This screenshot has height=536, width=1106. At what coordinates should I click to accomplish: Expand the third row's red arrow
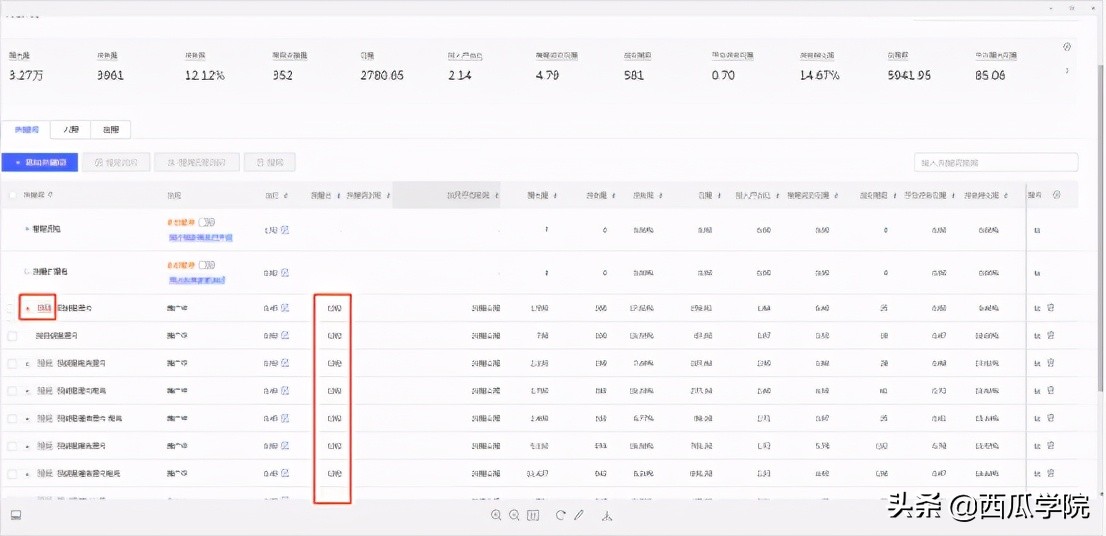pos(28,308)
